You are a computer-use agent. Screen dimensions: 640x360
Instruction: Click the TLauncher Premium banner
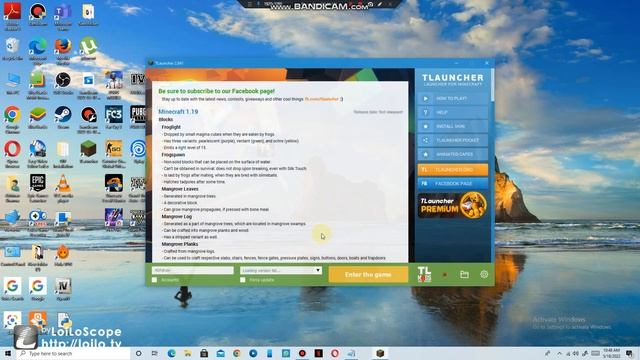[453, 205]
